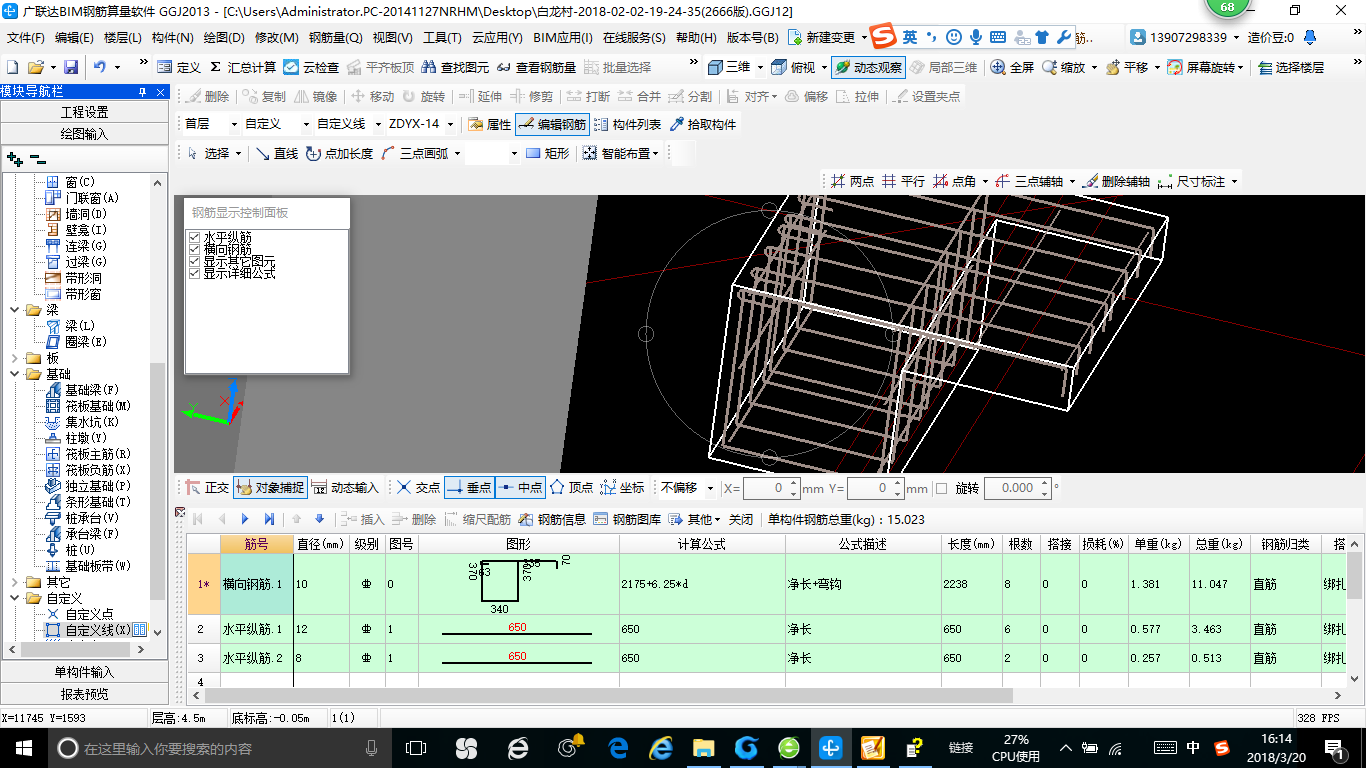Toggle 编辑钢筋 edit rebar button
The height and width of the screenshot is (768, 1366).
click(x=553, y=125)
